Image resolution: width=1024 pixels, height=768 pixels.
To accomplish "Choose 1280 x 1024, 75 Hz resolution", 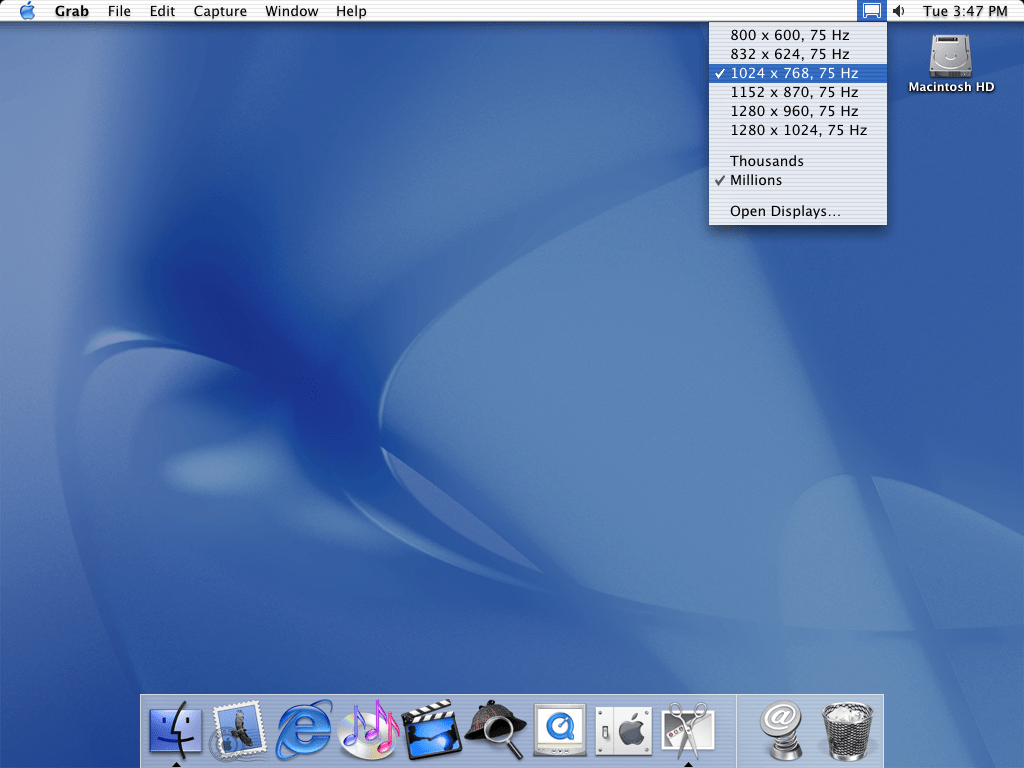I will (798, 130).
